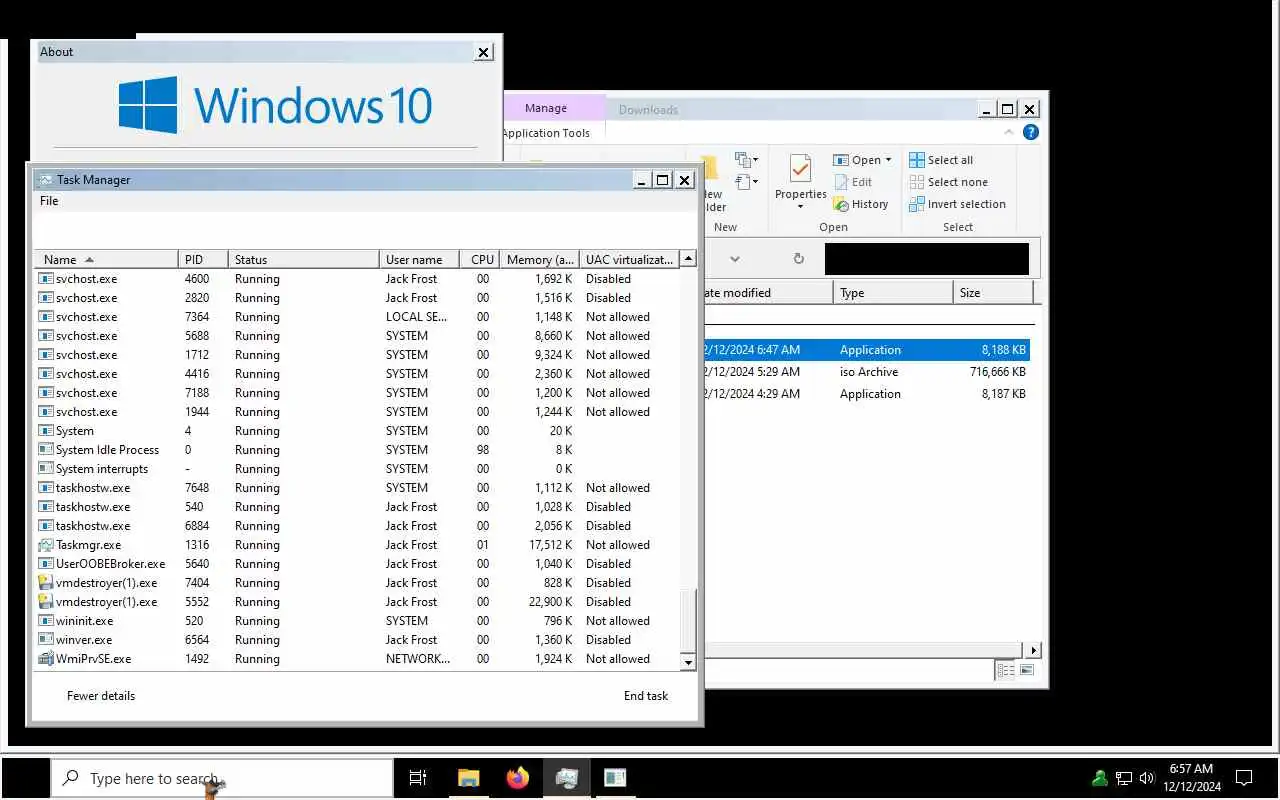Click Task Manager scrollbar down arrow

[x=688, y=662]
